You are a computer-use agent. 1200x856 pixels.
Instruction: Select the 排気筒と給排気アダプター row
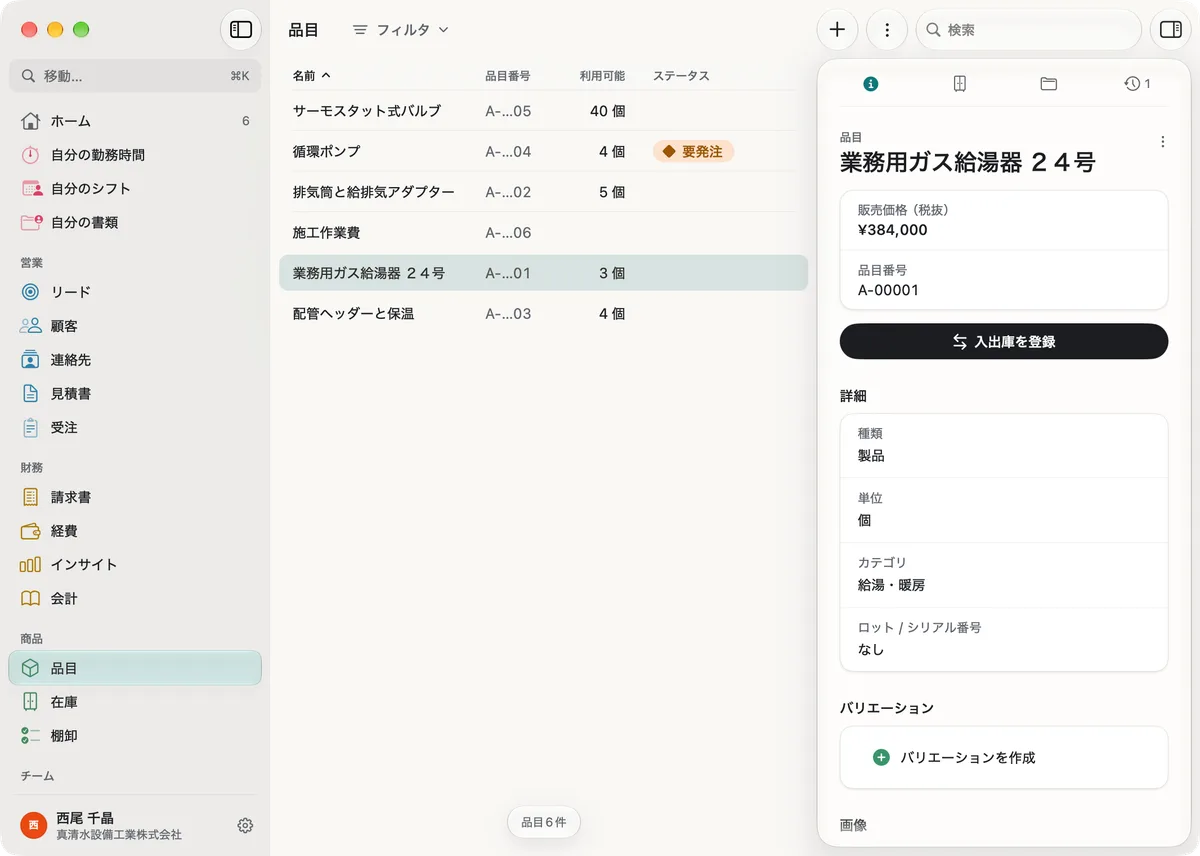543,192
